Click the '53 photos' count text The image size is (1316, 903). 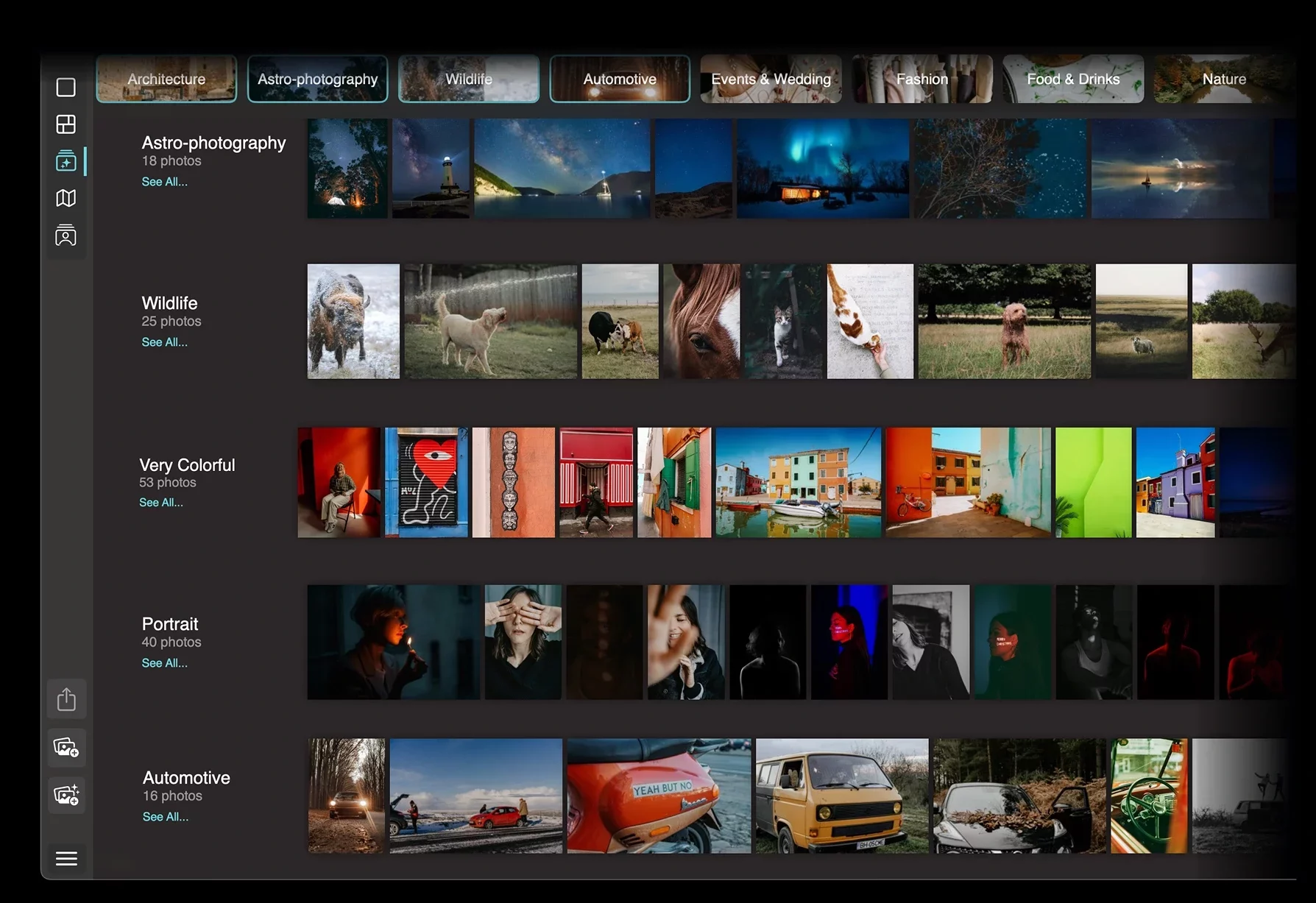(x=168, y=483)
